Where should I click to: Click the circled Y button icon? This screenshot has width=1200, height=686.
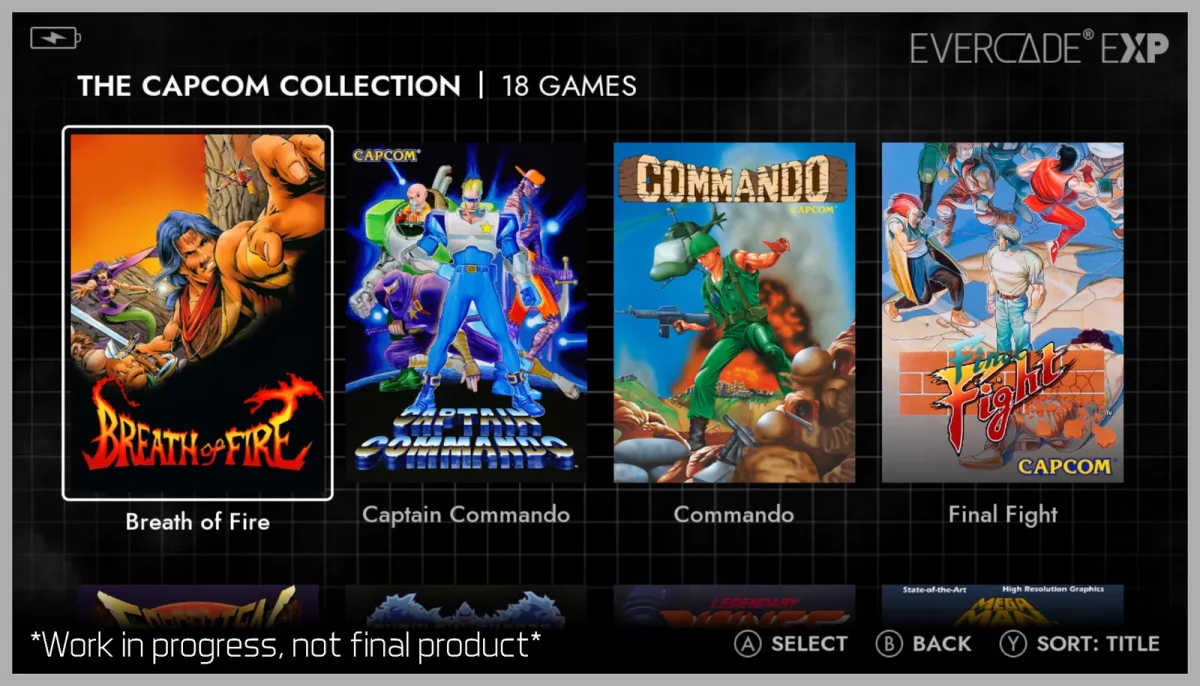click(1013, 644)
